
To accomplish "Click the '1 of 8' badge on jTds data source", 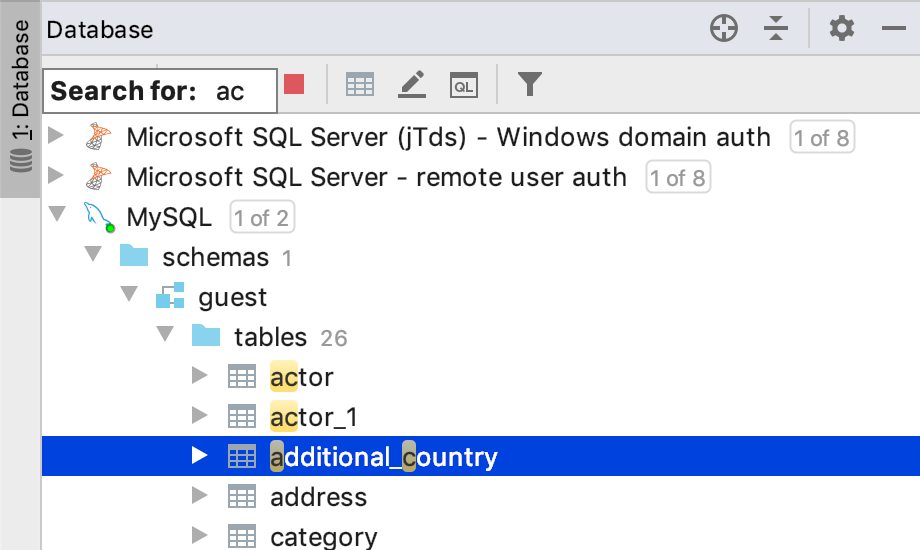I will pos(821,137).
